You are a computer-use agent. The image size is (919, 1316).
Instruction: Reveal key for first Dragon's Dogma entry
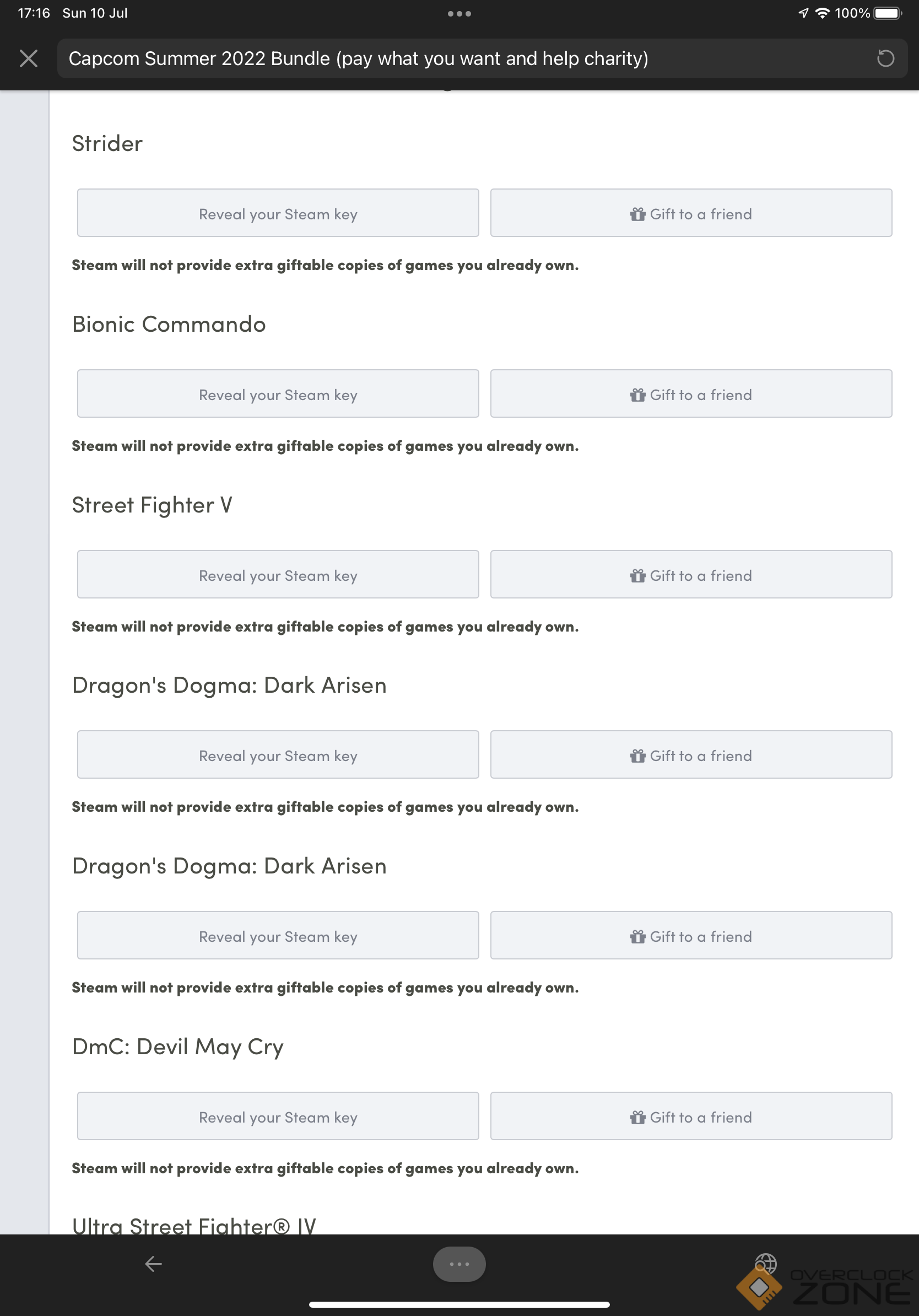278,755
